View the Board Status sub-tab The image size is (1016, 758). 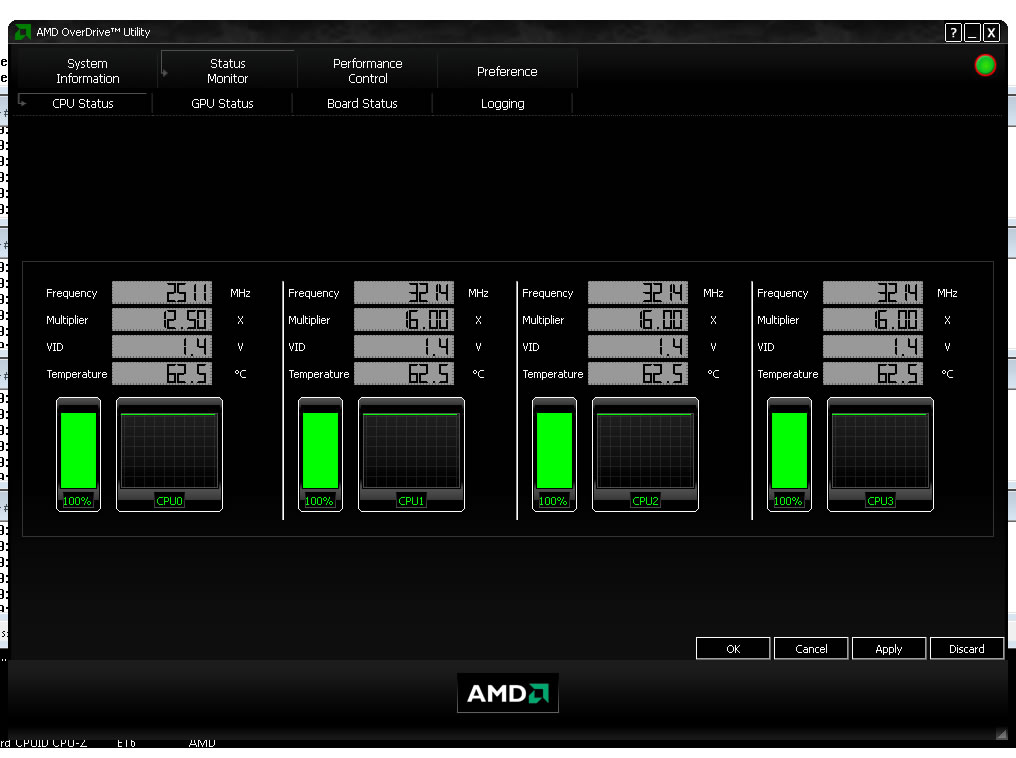362,104
